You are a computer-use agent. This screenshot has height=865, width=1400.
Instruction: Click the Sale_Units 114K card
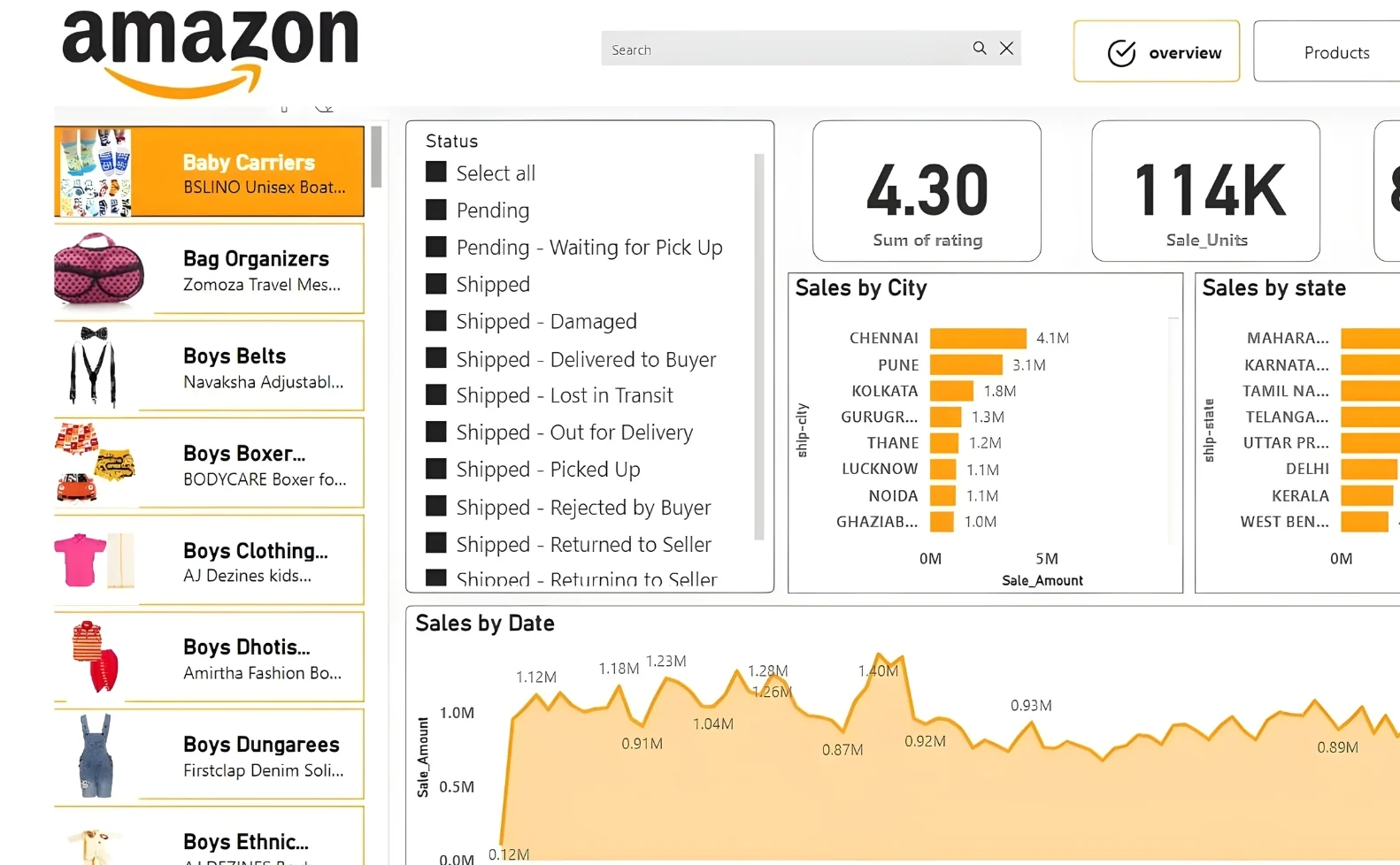point(1206,191)
